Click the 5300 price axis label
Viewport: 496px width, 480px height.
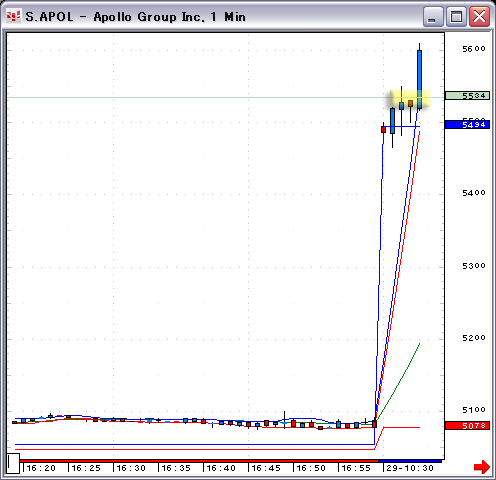[x=474, y=266]
